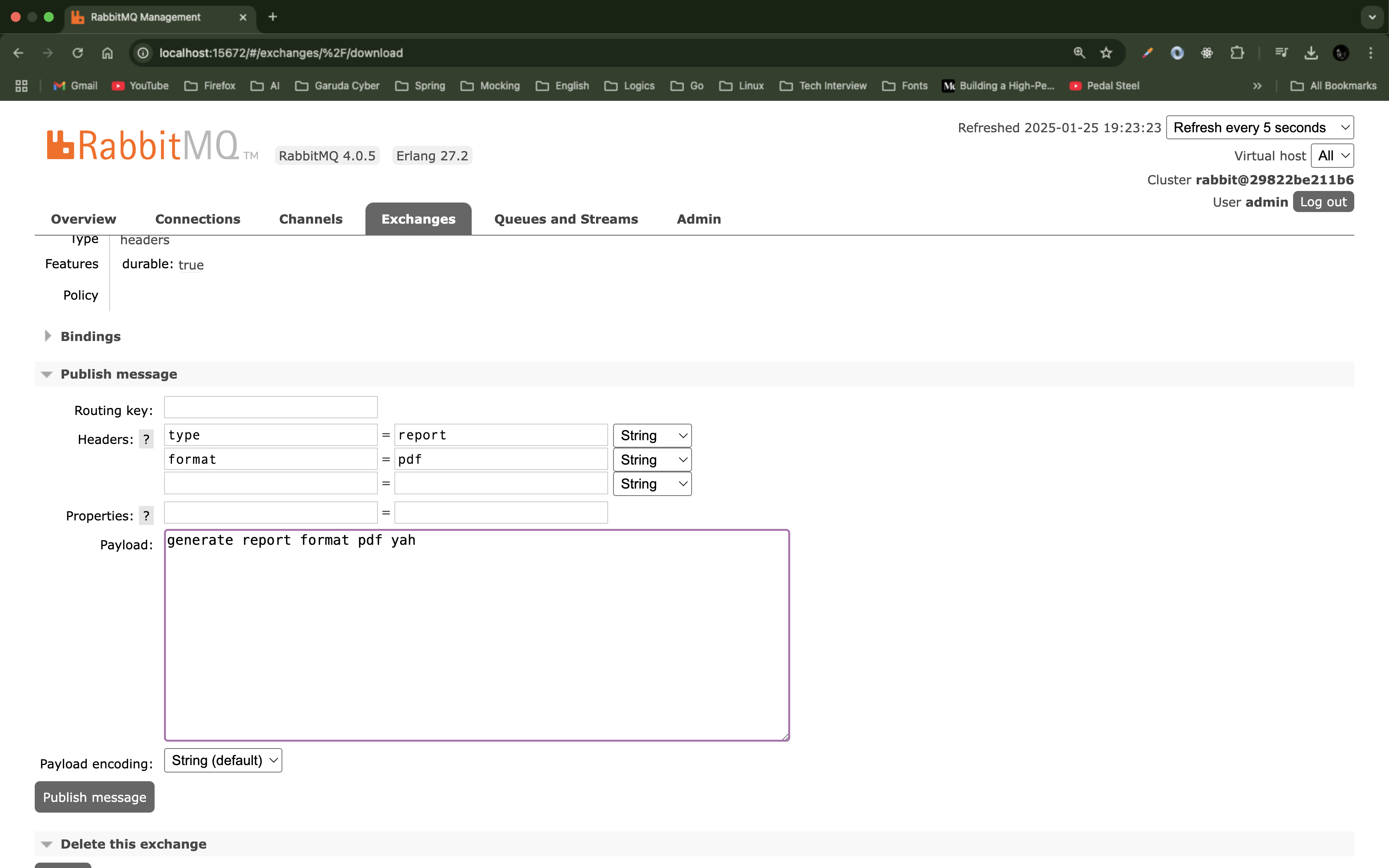Open All Bookmarks folder
Screen dimensions: 1389x868
pyautogui.click(x=1333, y=86)
